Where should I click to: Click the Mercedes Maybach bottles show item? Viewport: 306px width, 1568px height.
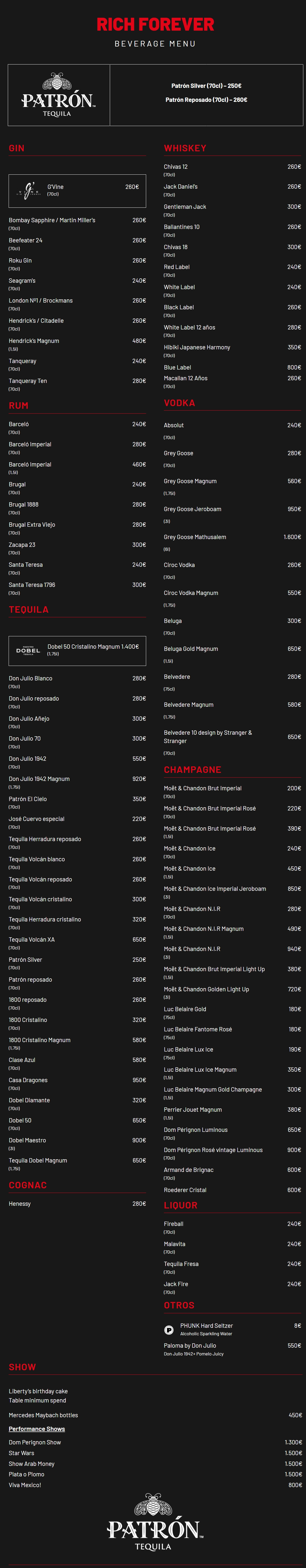pos(43,1415)
